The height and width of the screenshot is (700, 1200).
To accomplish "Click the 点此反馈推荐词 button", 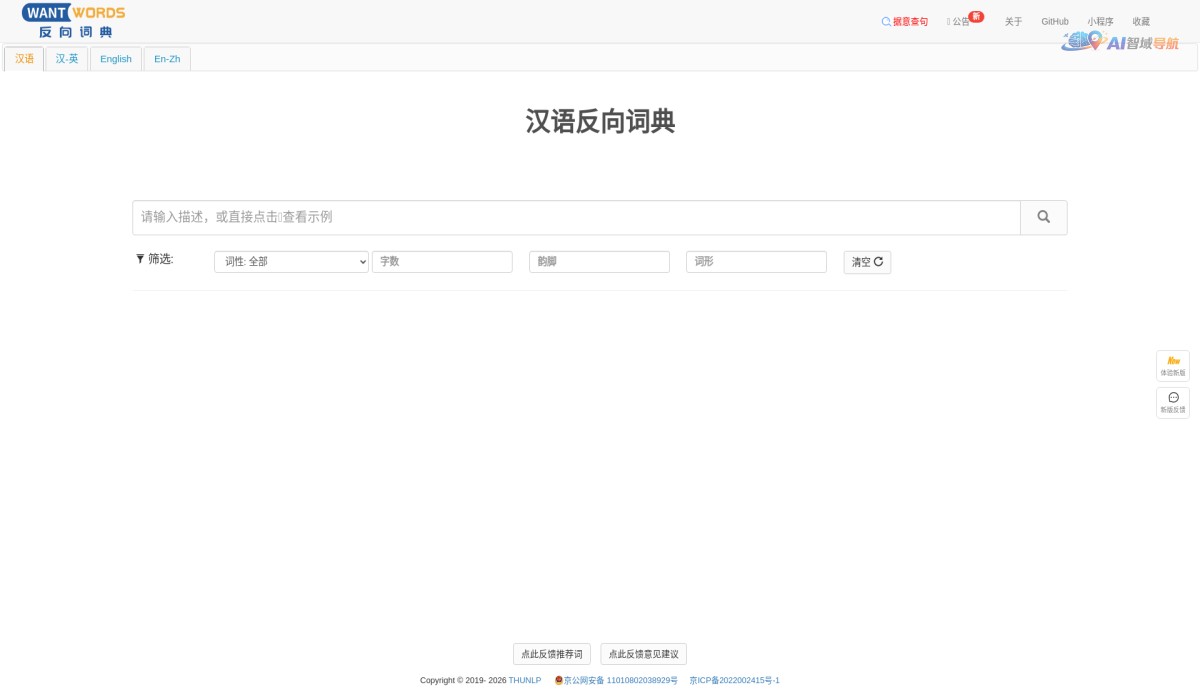I will [x=550, y=653].
